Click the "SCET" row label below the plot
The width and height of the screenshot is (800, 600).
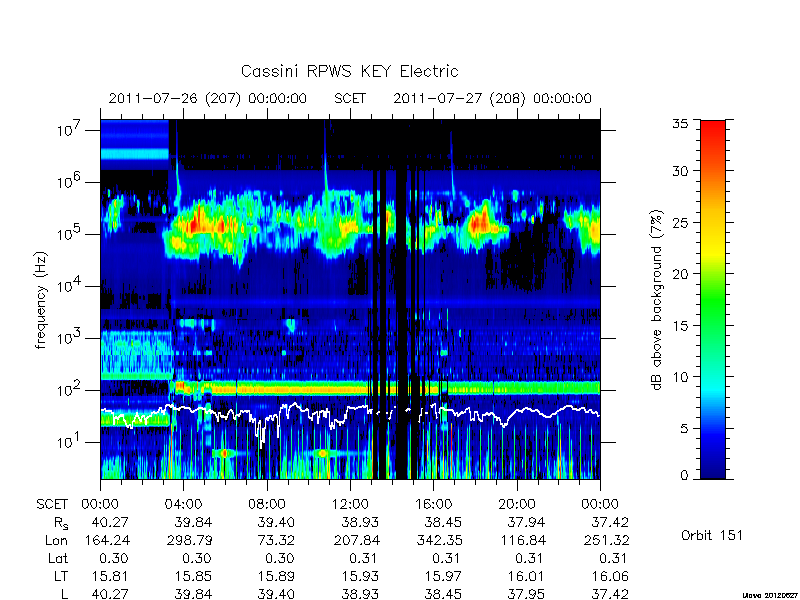coord(52,504)
